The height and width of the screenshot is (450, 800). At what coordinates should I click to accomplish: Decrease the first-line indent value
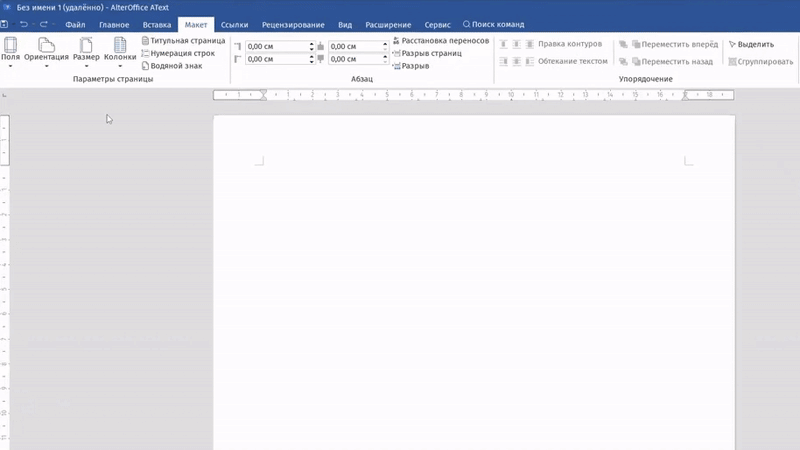(x=311, y=62)
